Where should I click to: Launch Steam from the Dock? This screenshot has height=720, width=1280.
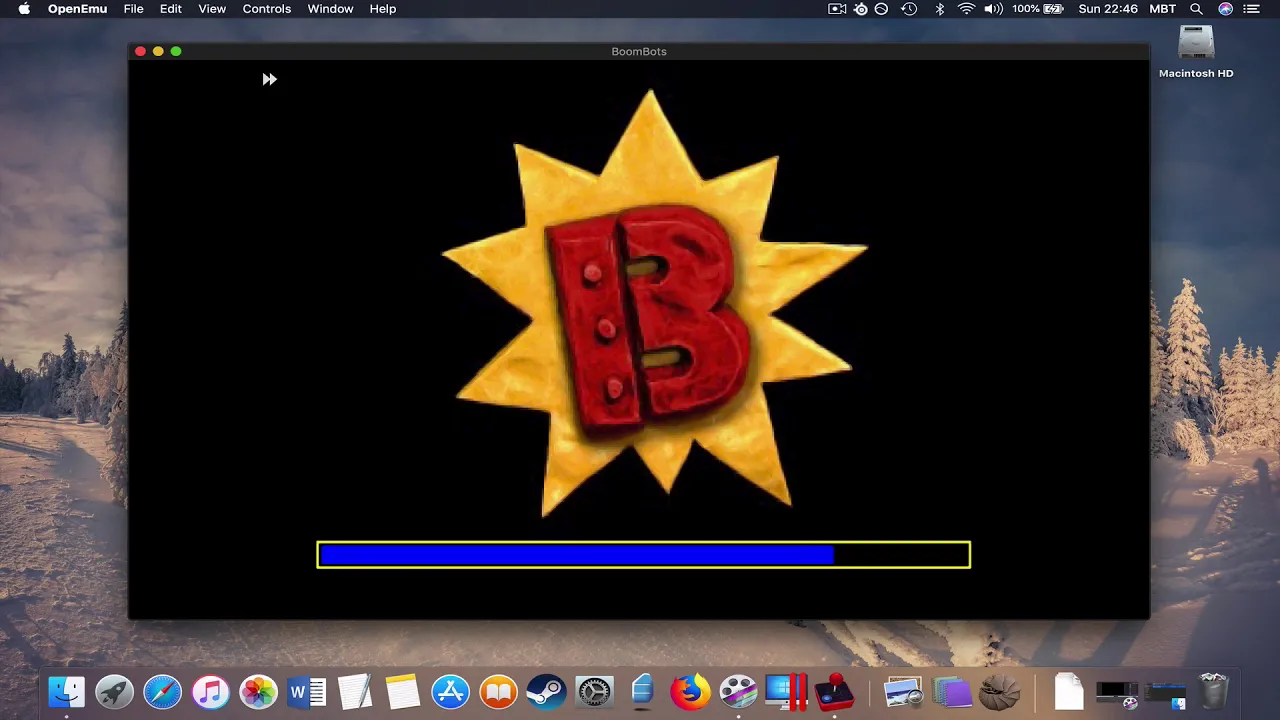click(x=546, y=691)
